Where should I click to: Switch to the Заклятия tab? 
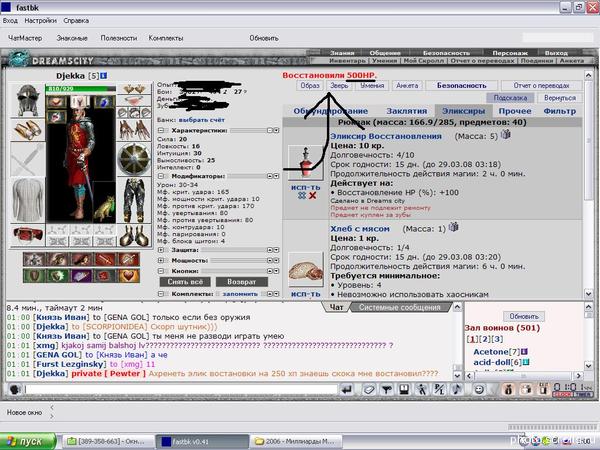pos(406,111)
